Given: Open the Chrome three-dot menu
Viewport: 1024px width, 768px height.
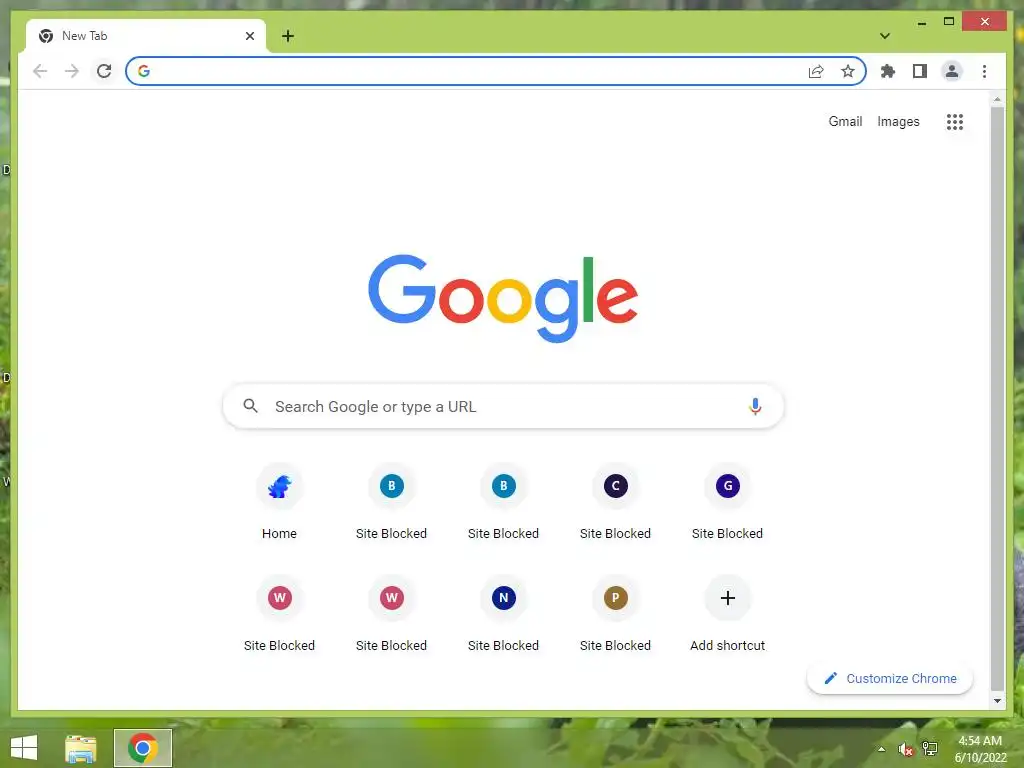Looking at the screenshot, I should point(984,71).
